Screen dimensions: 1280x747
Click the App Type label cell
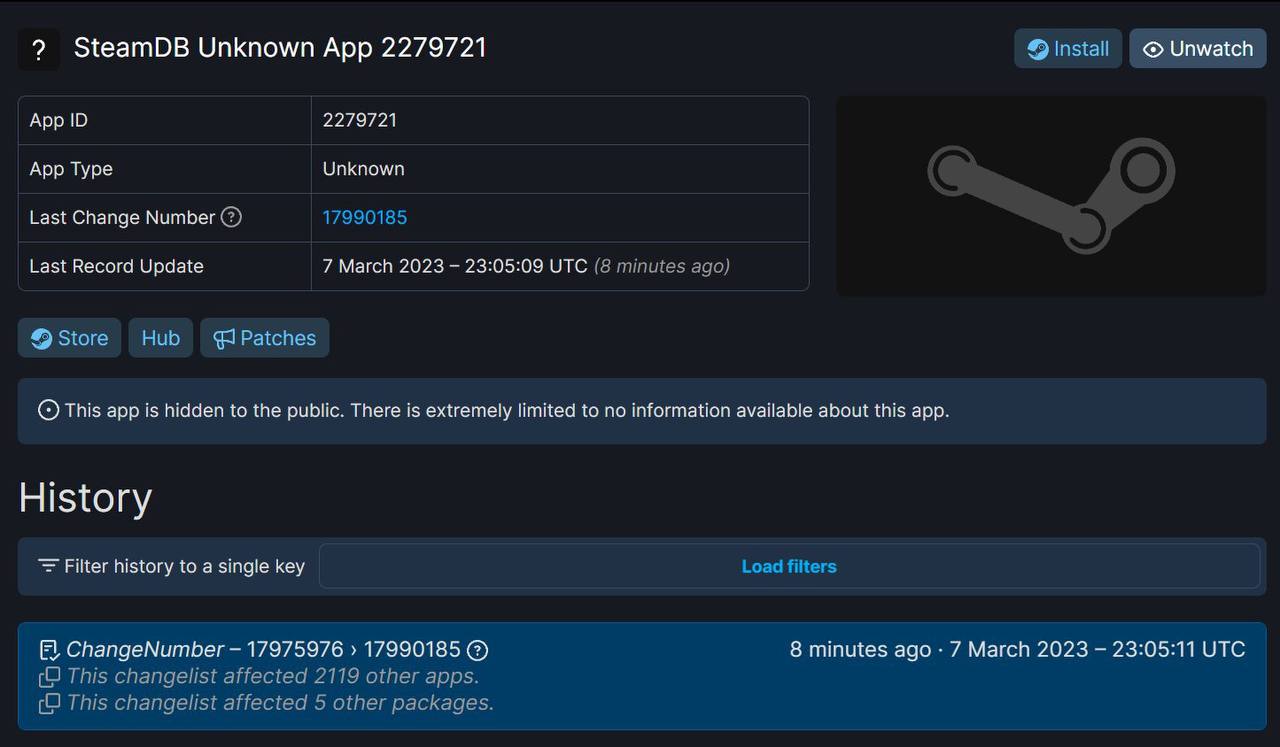pos(165,169)
